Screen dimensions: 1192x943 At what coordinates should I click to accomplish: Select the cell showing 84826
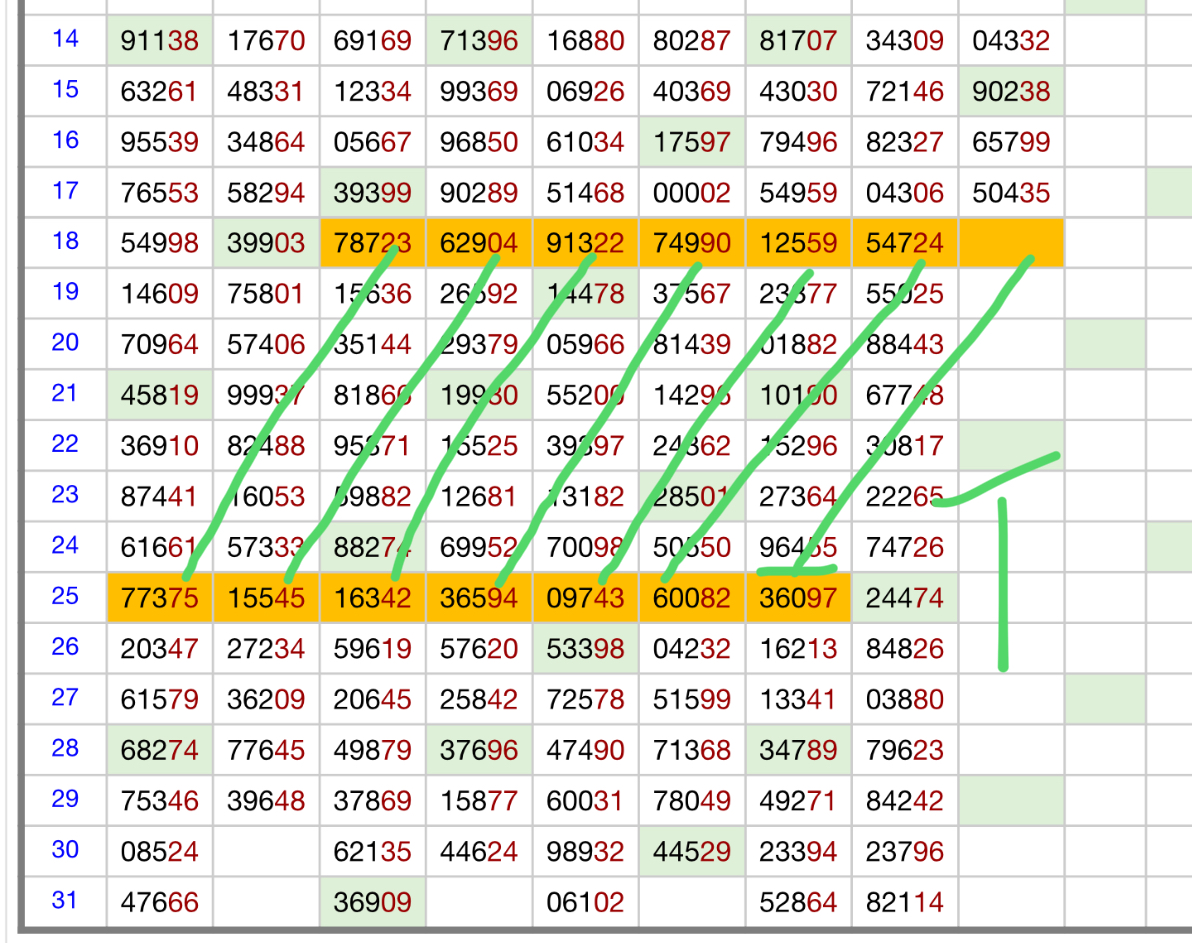point(905,648)
